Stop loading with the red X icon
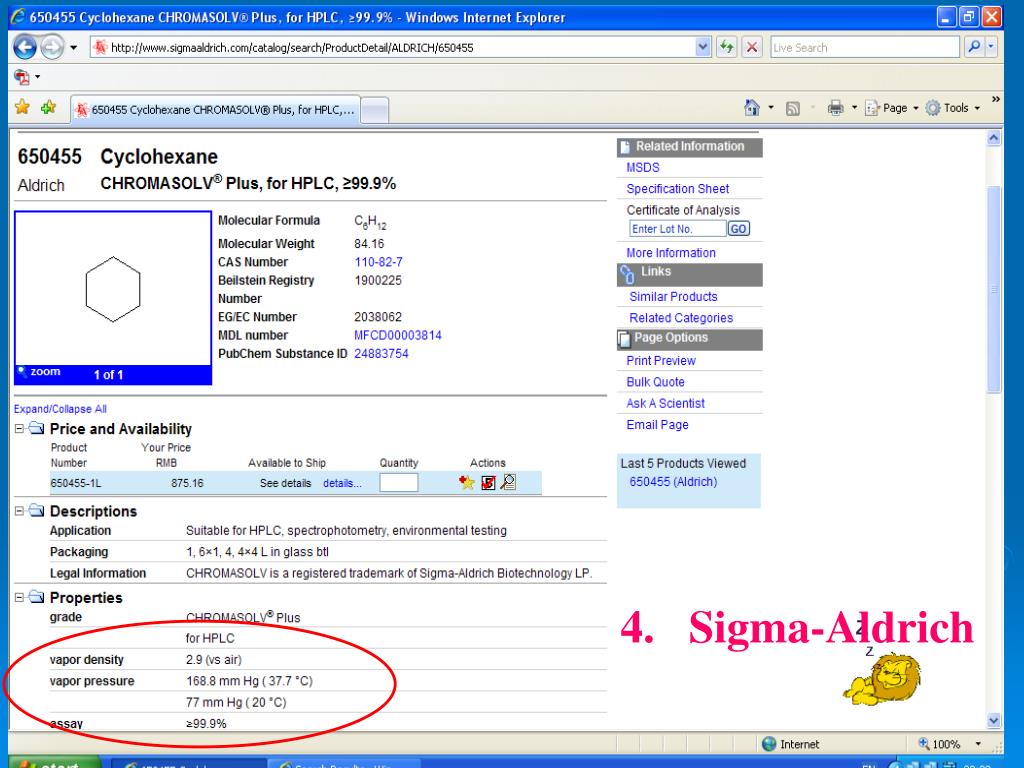The width and height of the screenshot is (1024, 768). (752, 47)
